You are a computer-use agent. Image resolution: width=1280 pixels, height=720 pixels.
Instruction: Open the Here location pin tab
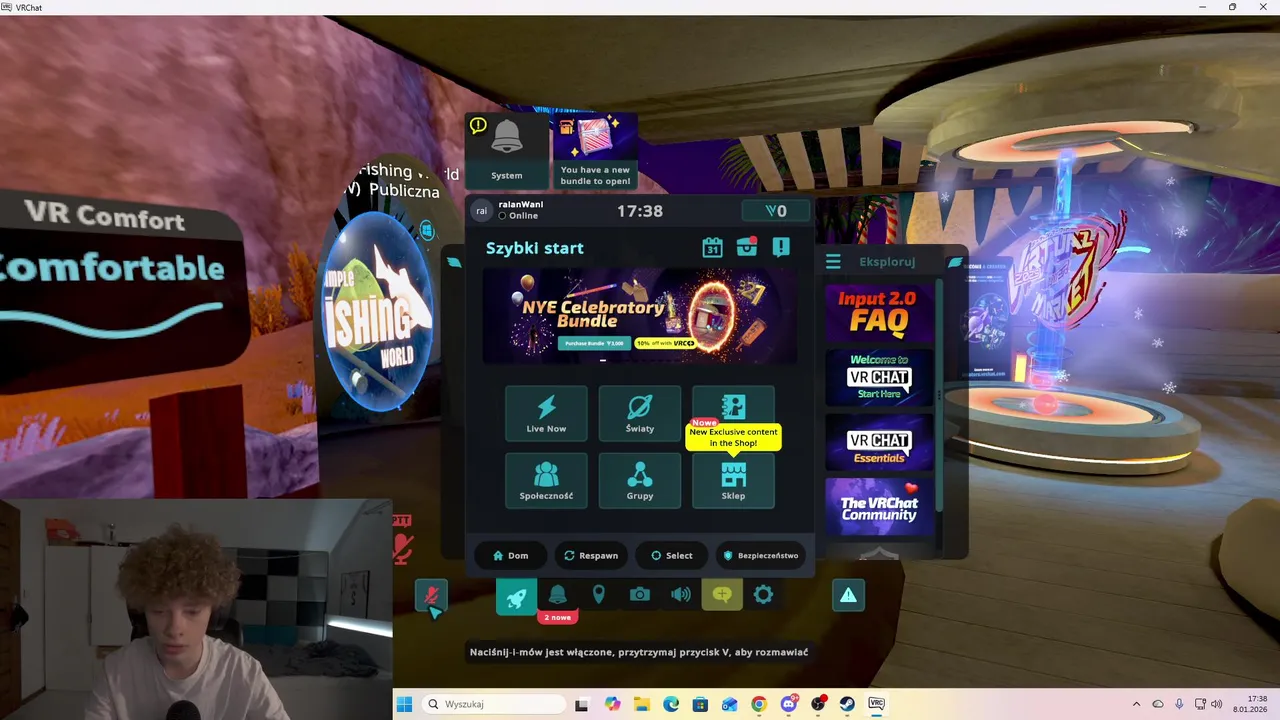(x=598, y=595)
